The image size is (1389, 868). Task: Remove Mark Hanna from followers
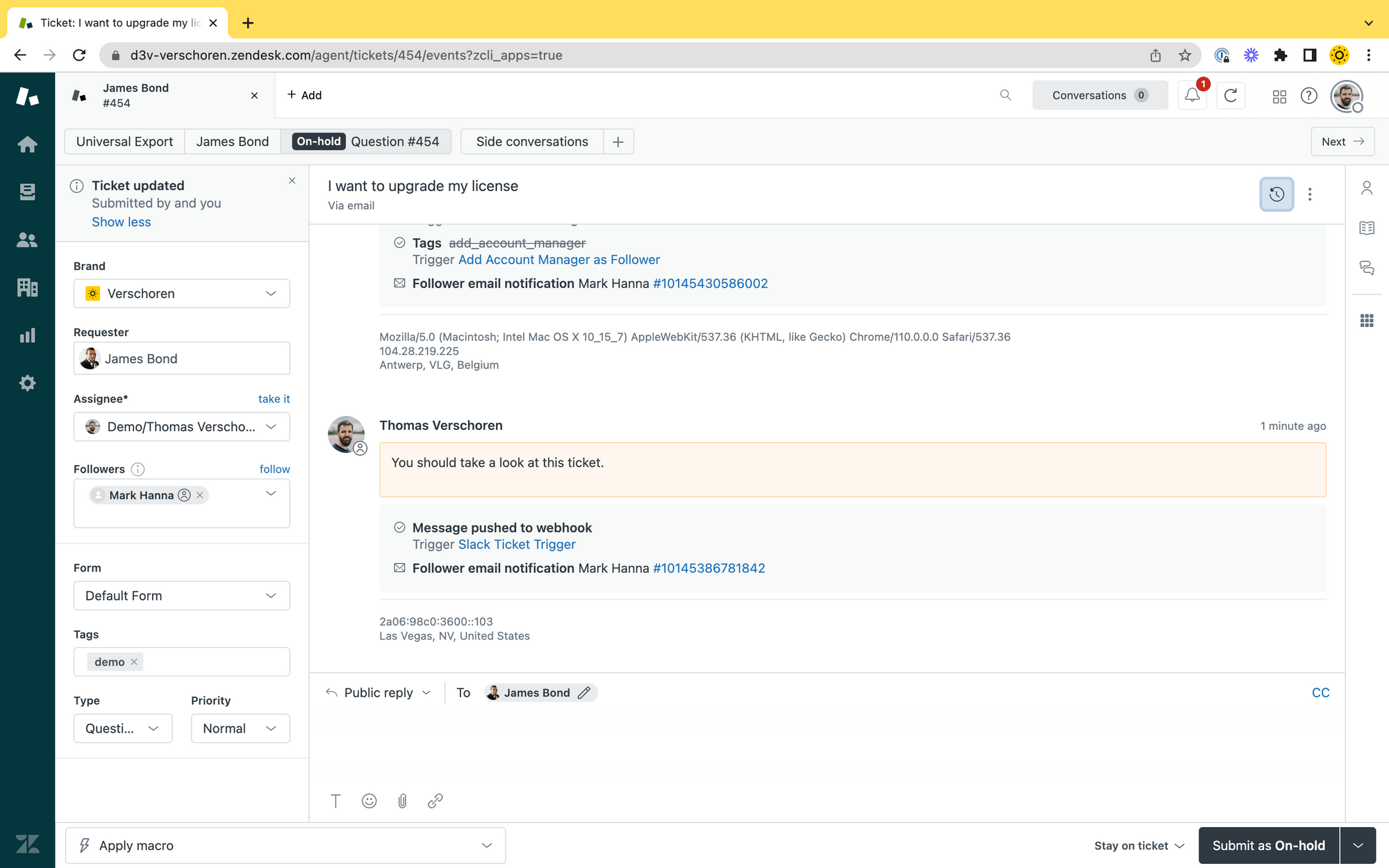200,495
